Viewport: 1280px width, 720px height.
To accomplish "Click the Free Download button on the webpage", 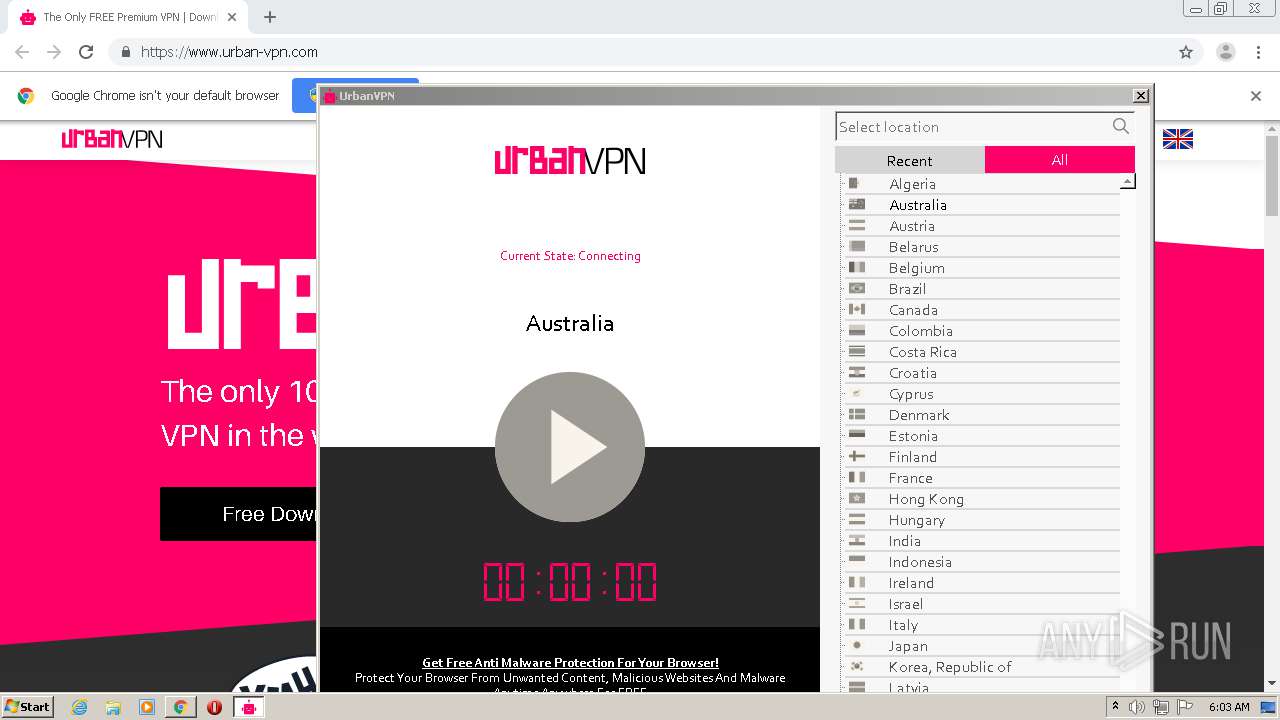I will click(238, 514).
